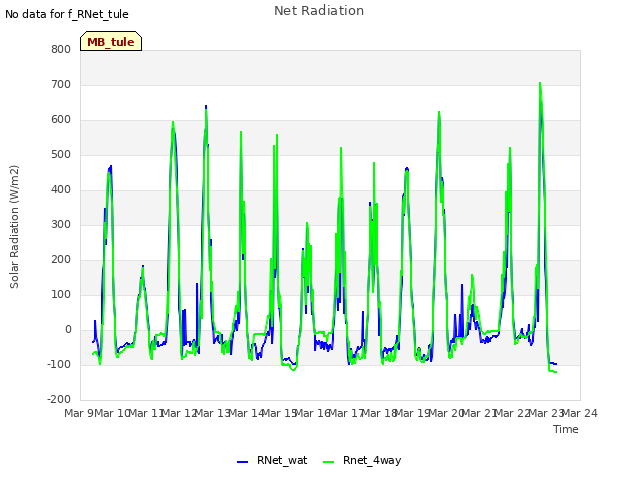This screenshot has width=640, height=480.
Task: Click the green Rnet_4way legend line marker
Action: click(x=329, y=462)
